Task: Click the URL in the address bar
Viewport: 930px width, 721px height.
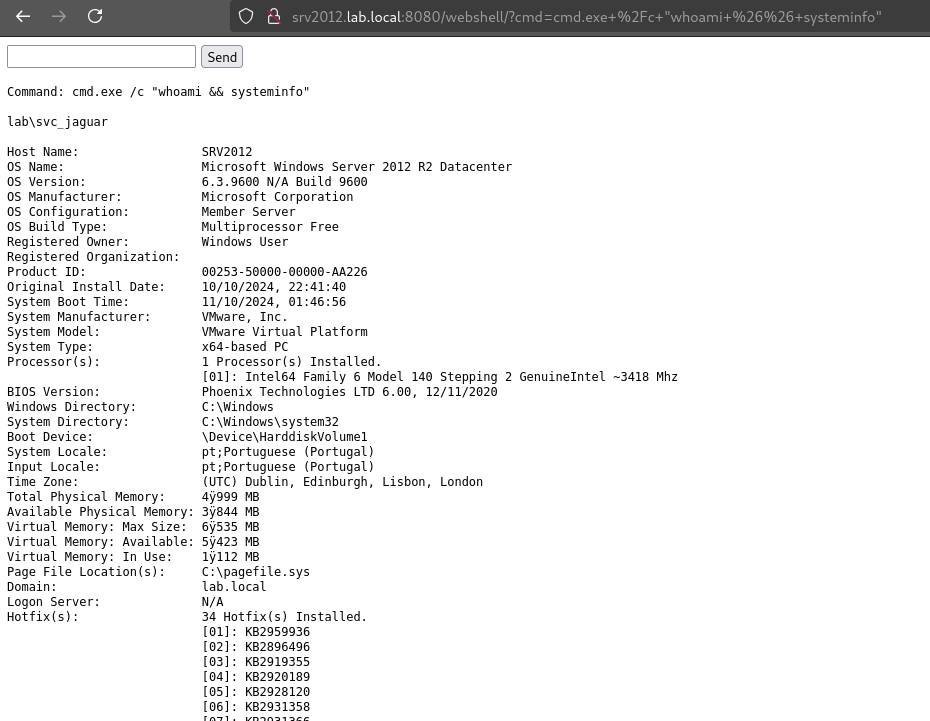Action: click(x=586, y=17)
